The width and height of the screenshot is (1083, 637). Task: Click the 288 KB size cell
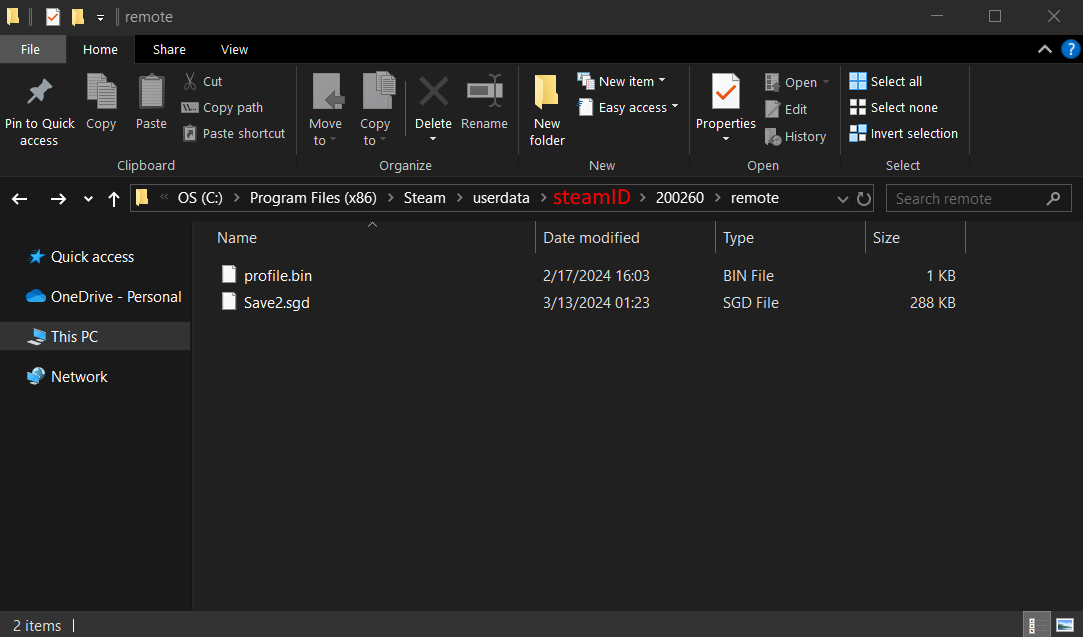(932, 303)
